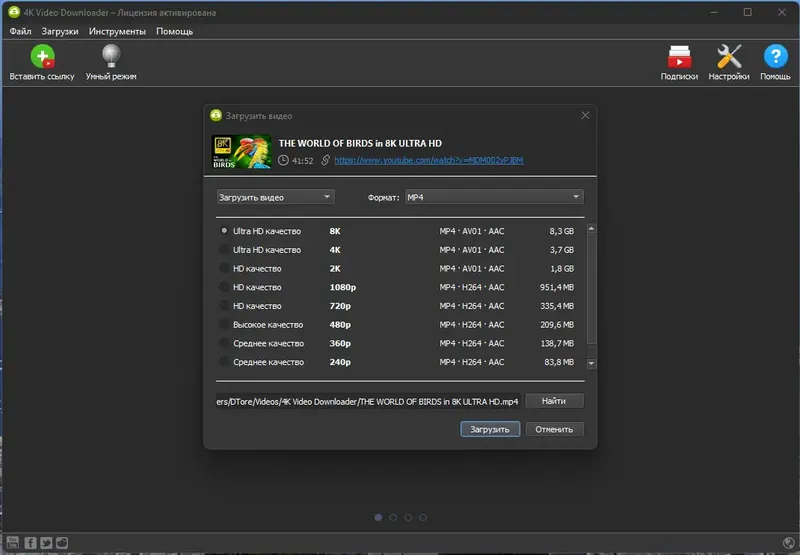Open Help (Помощь) question mark icon
The width and height of the screenshot is (800, 555).
pos(775,57)
